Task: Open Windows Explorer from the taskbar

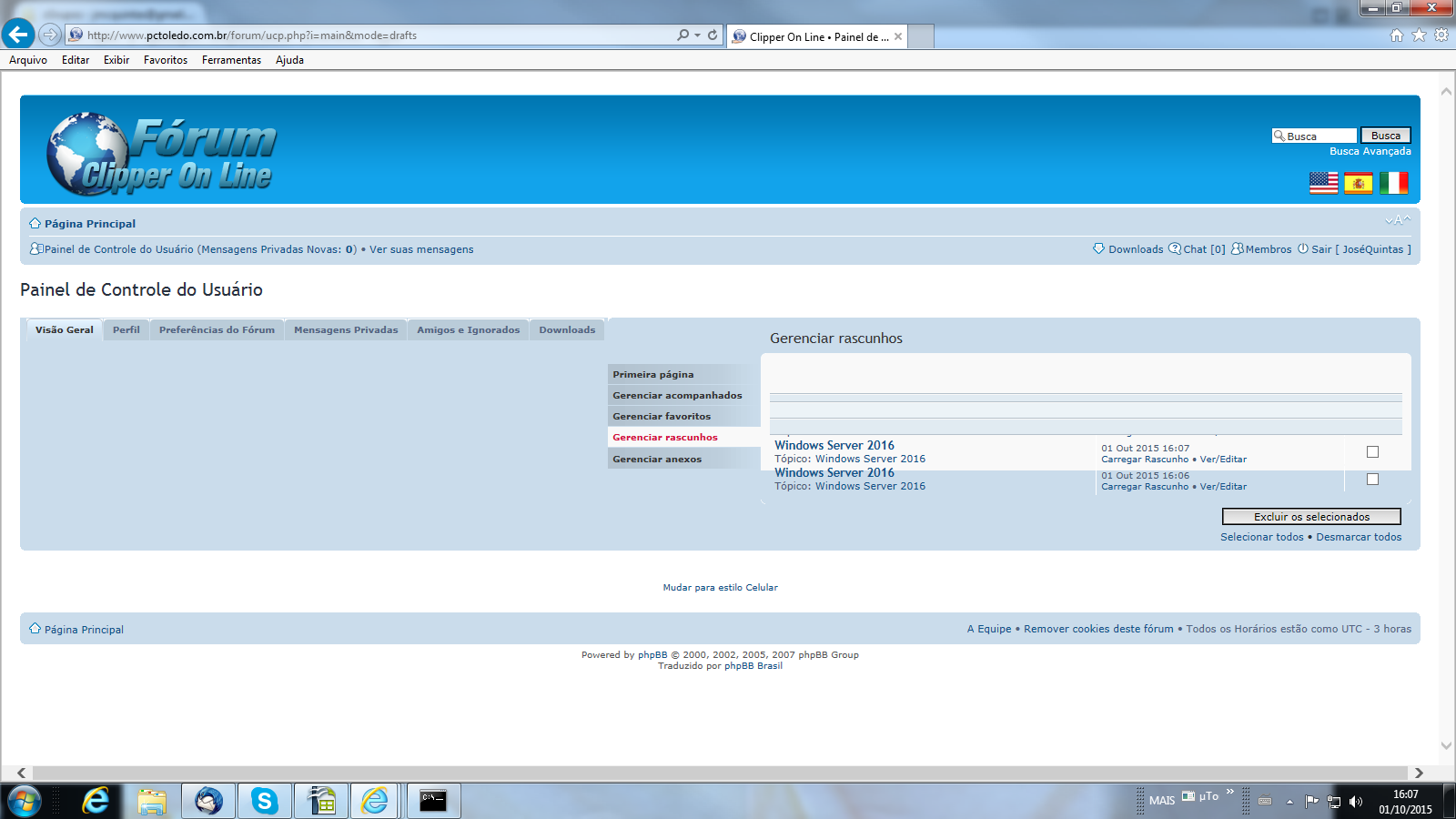Action: pyautogui.click(x=152, y=801)
